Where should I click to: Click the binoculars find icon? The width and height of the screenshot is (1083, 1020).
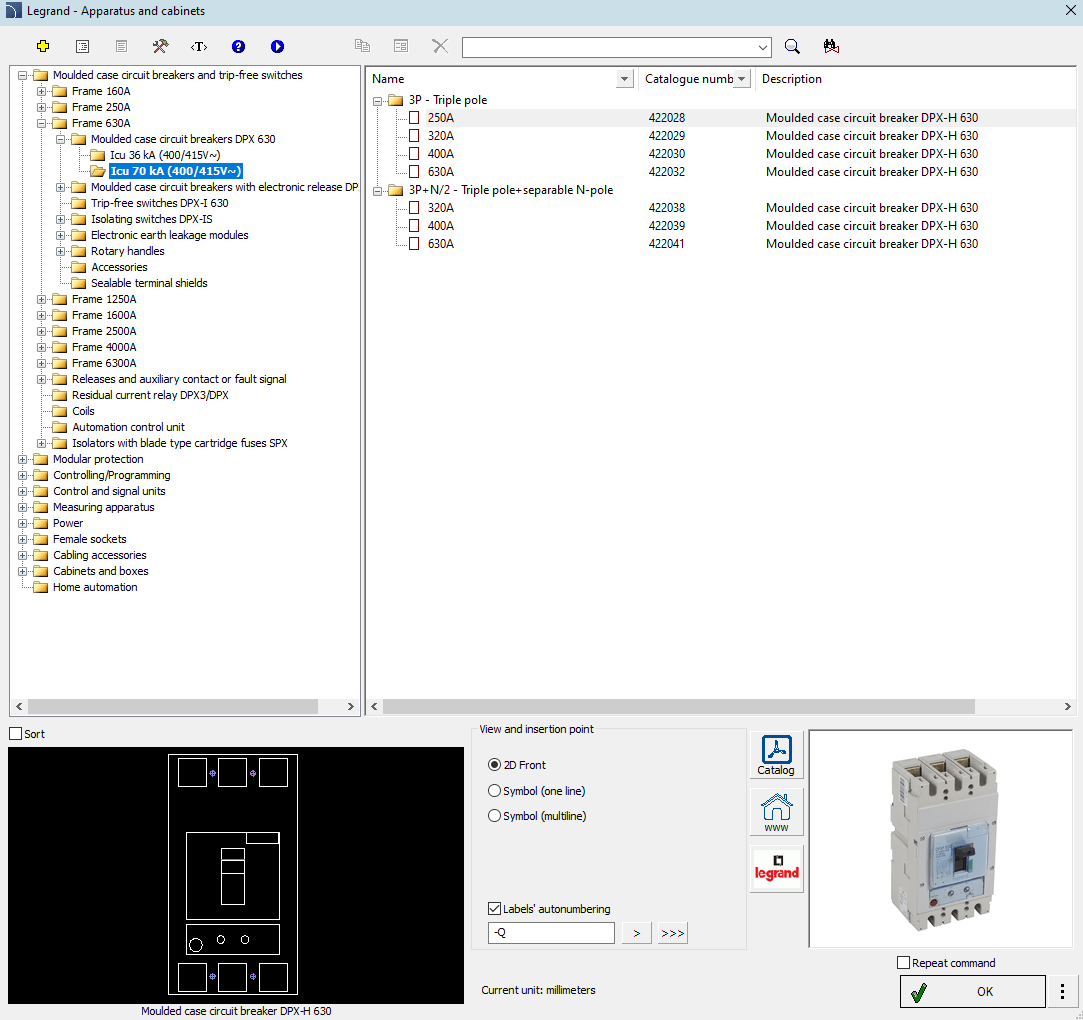(x=831, y=46)
